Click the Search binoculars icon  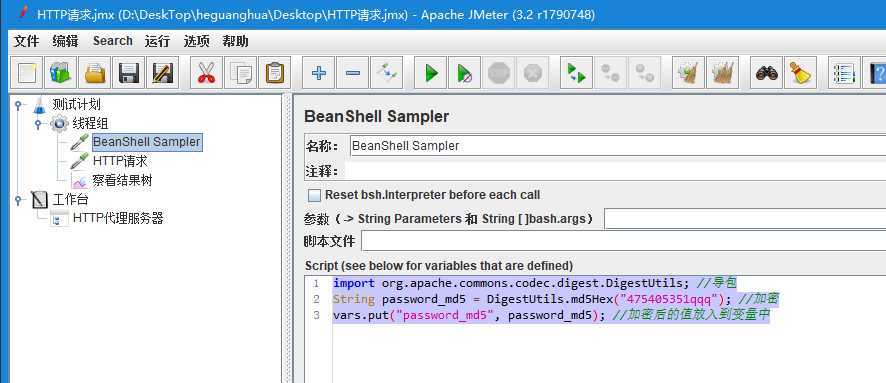(767, 73)
